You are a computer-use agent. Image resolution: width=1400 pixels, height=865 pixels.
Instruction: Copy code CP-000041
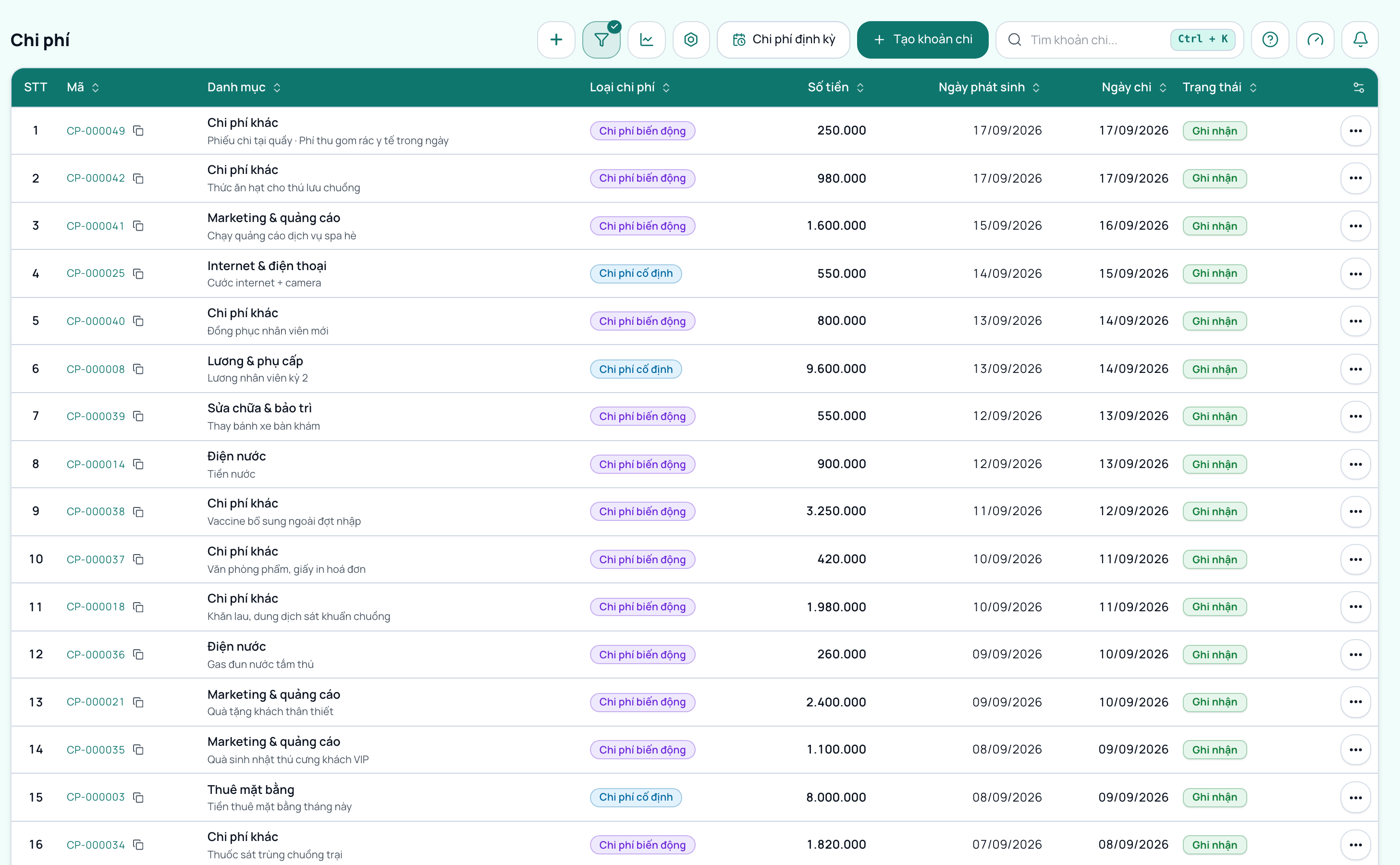point(138,226)
